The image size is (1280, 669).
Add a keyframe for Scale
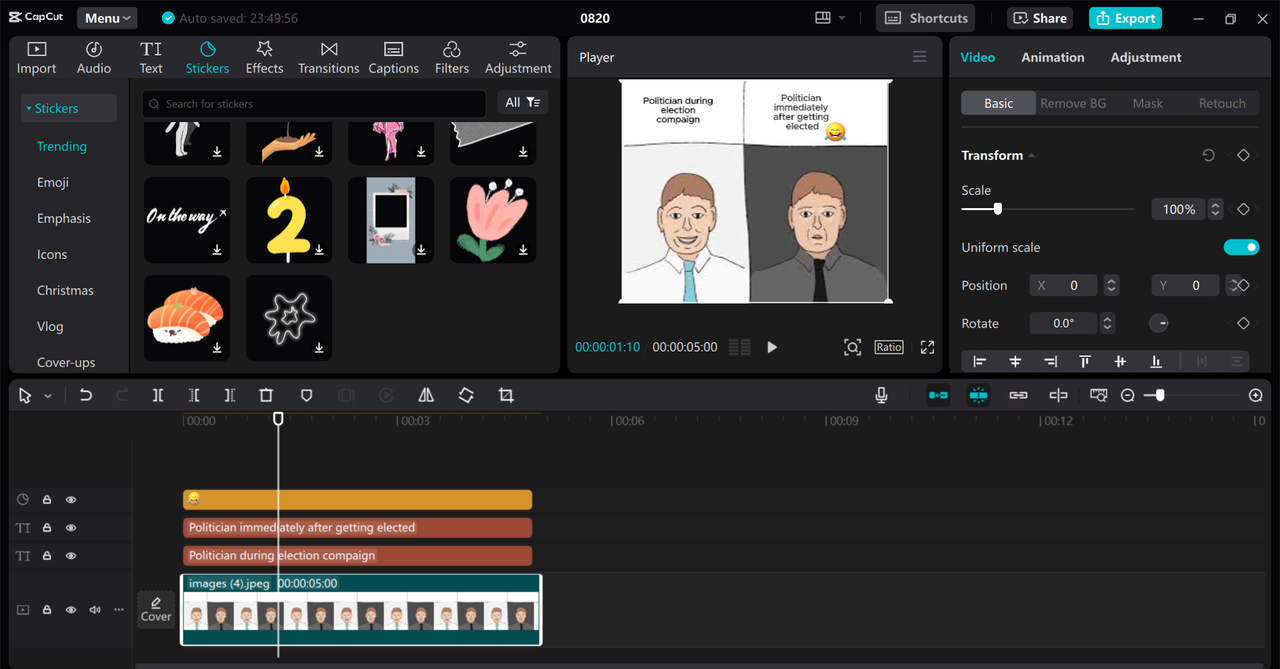click(1243, 209)
